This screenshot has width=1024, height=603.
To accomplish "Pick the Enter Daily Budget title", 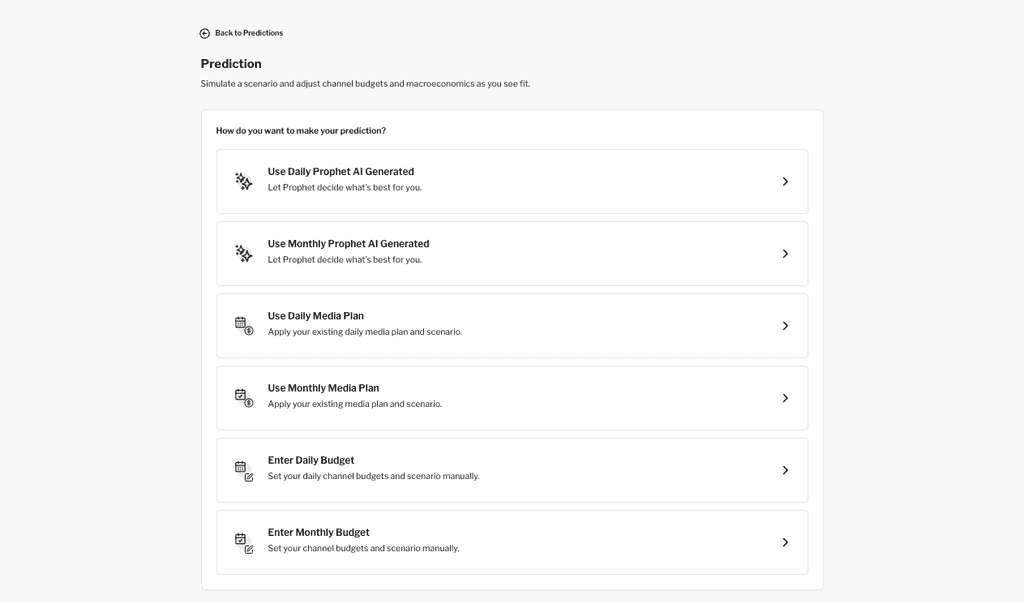I will click(310, 460).
